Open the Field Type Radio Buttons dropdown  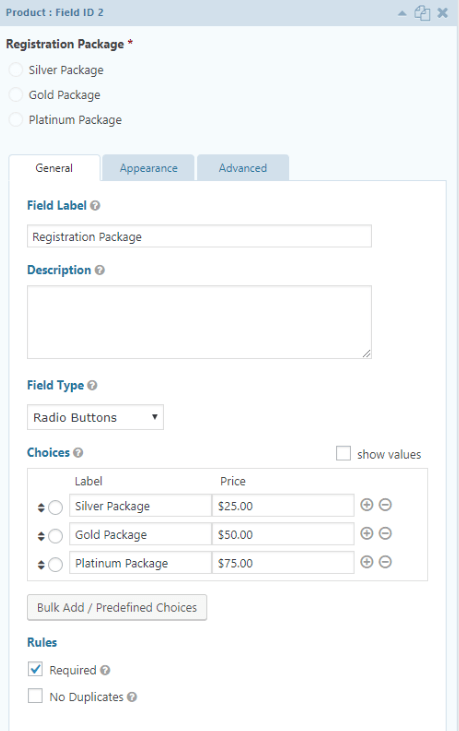96,417
